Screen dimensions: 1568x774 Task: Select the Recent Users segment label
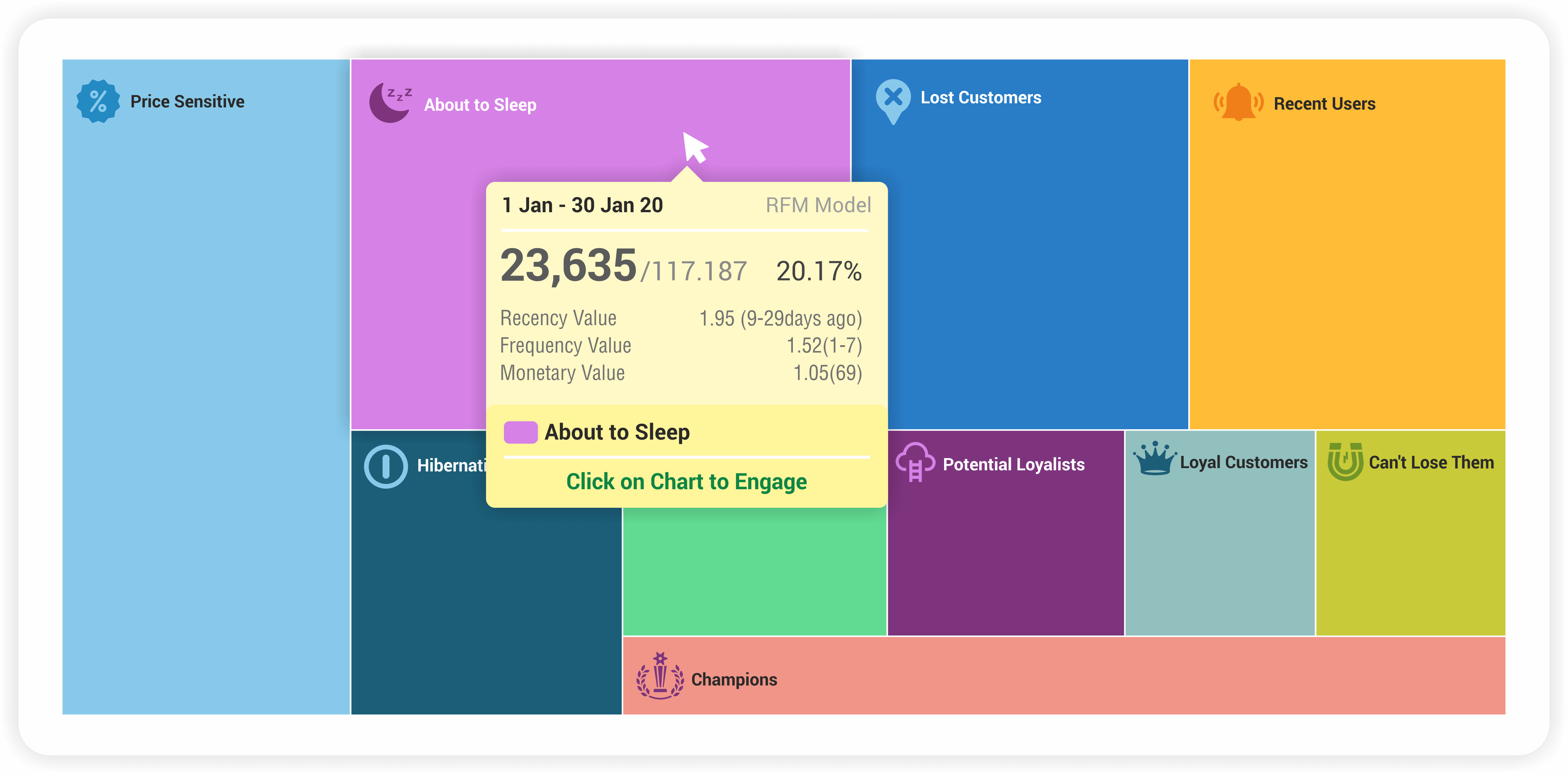pyautogui.click(x=1325, y=103)
